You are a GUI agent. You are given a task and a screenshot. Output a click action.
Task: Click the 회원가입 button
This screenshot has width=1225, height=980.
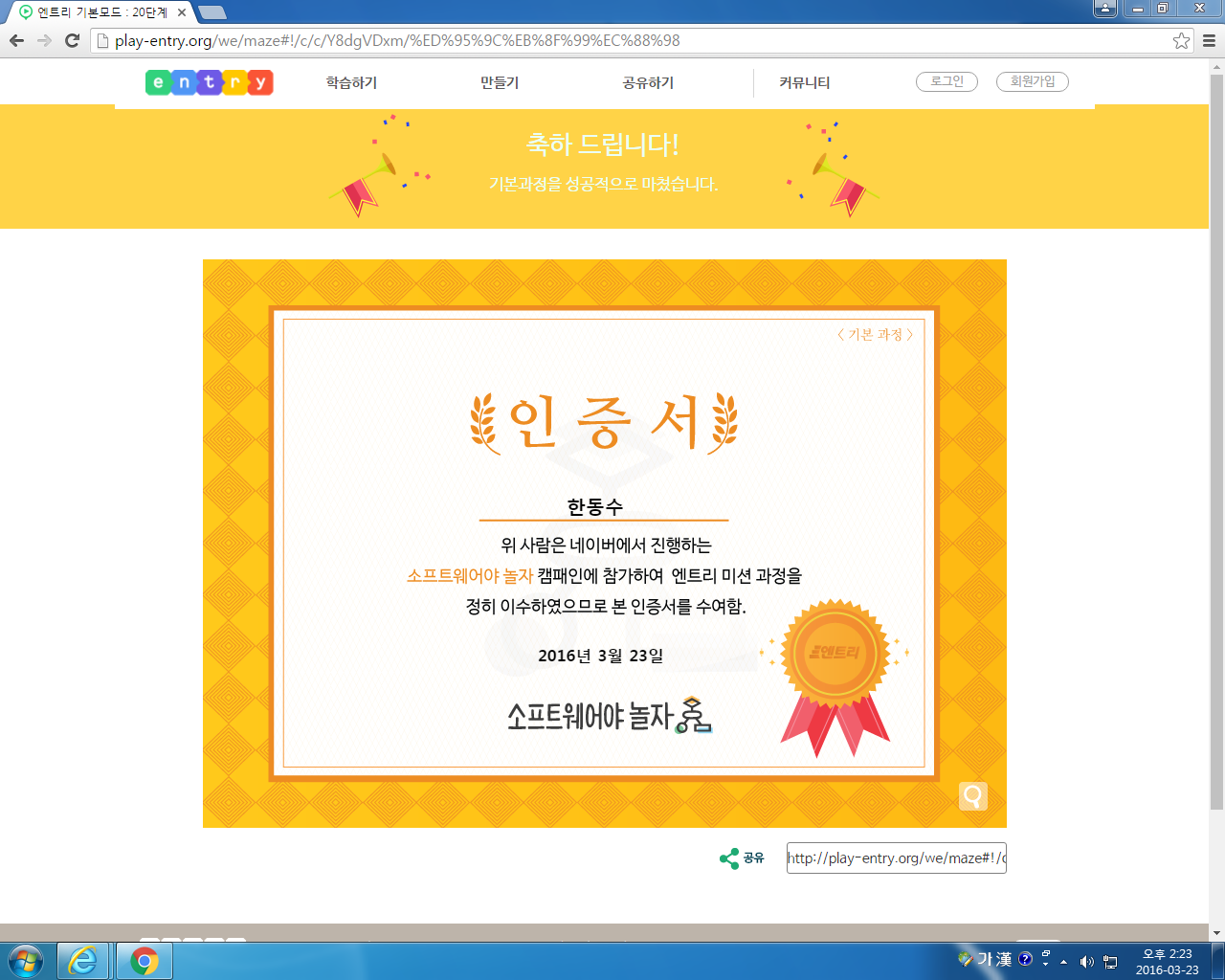click(1033, 82)
